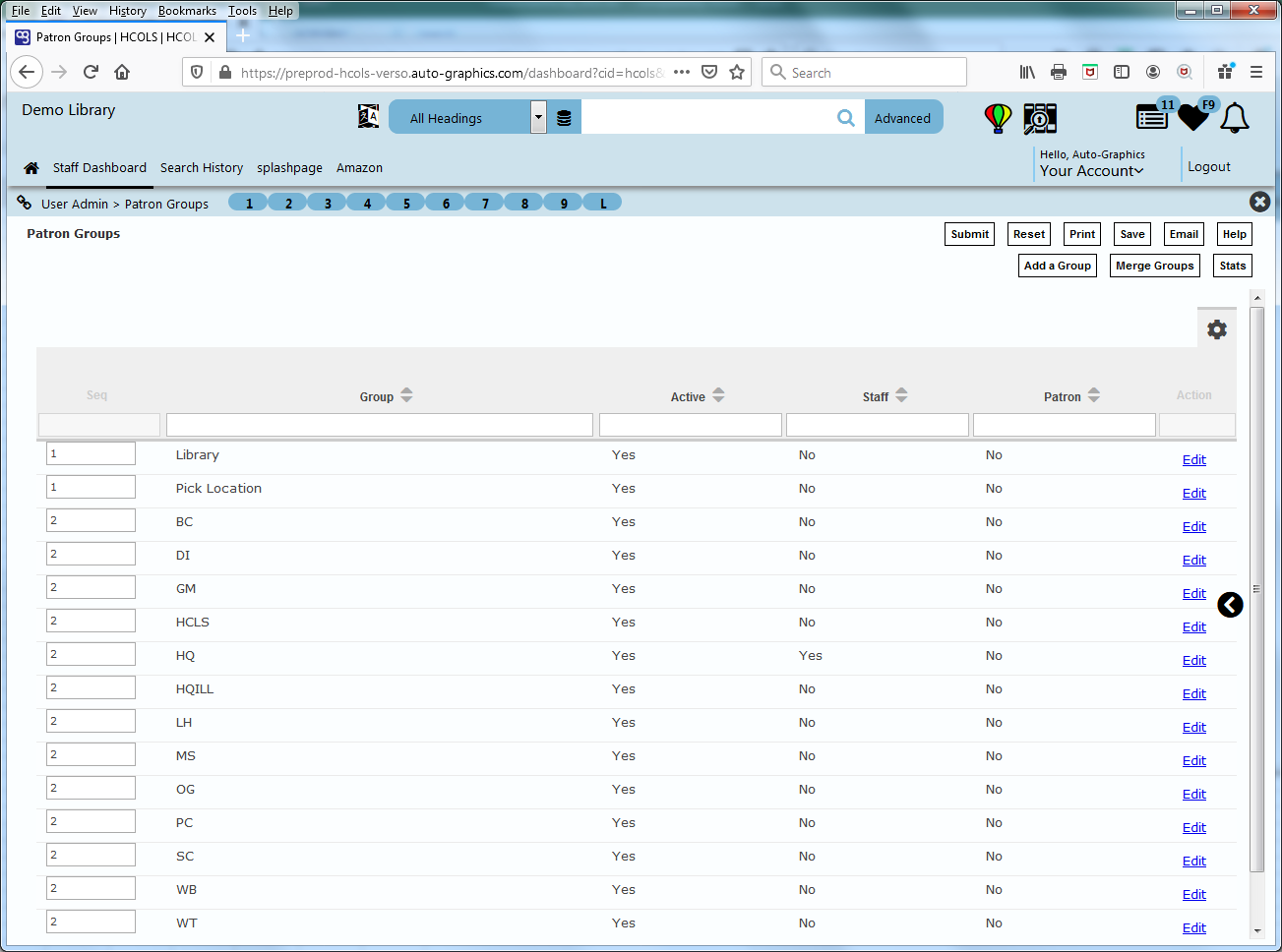Open the File menu
This screenshot has height=952, width=1282.
pos(21,11)
